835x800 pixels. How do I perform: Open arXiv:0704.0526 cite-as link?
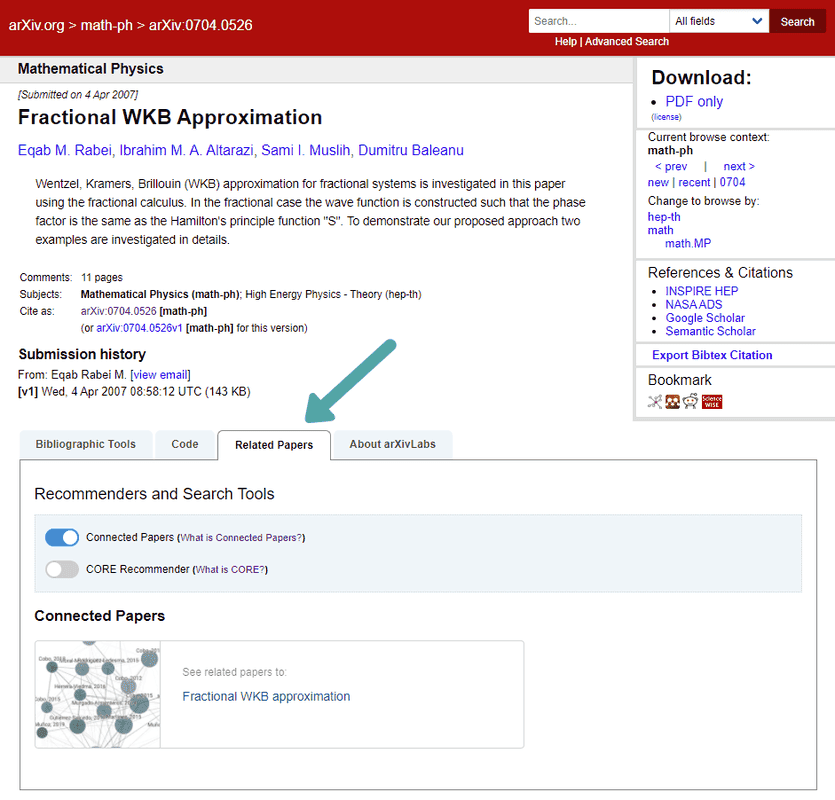[x=119, y=311]
